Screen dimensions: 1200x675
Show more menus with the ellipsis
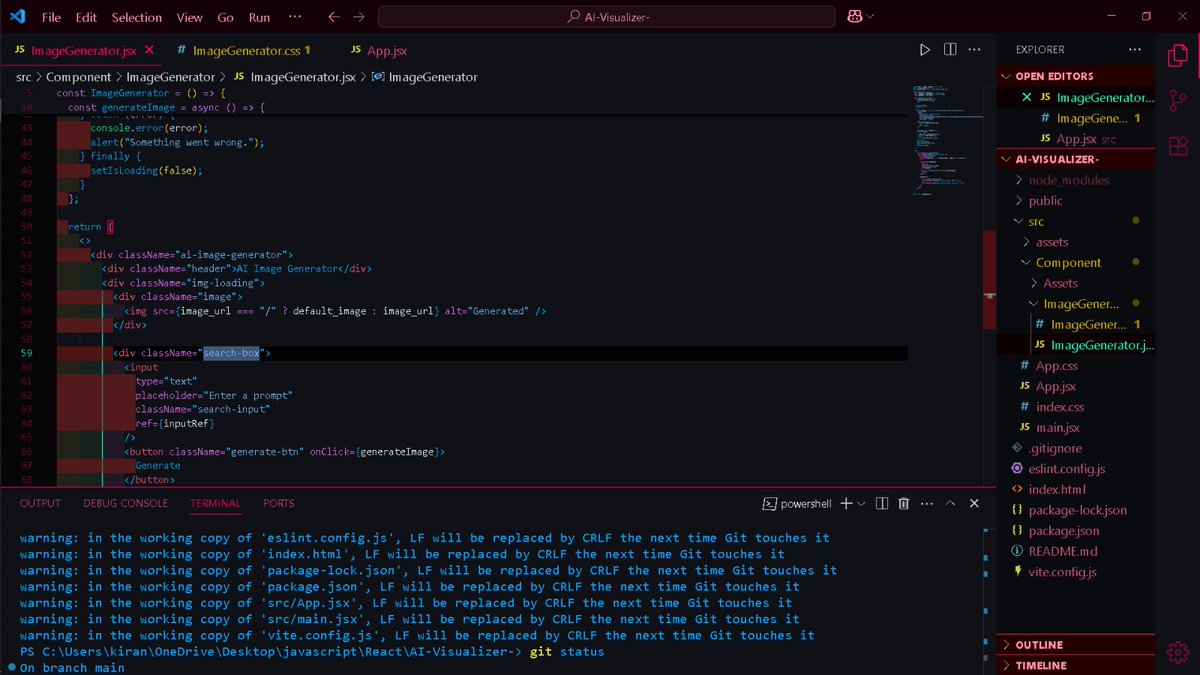coord(294,17)
